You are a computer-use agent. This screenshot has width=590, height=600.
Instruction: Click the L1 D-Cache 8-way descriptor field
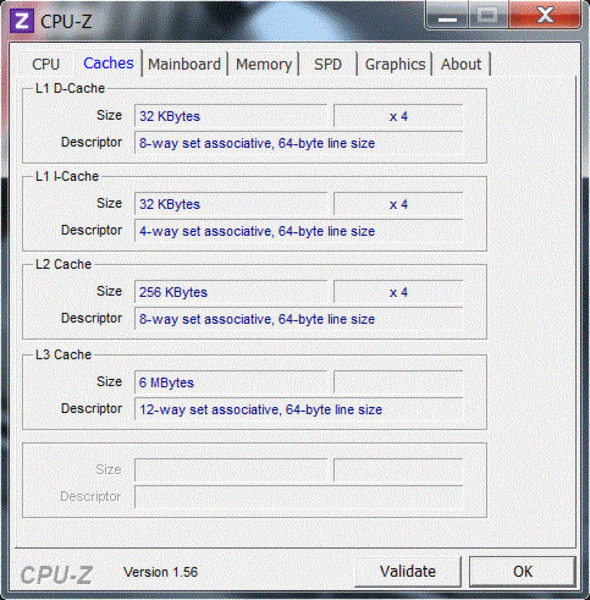click(299, 143)
